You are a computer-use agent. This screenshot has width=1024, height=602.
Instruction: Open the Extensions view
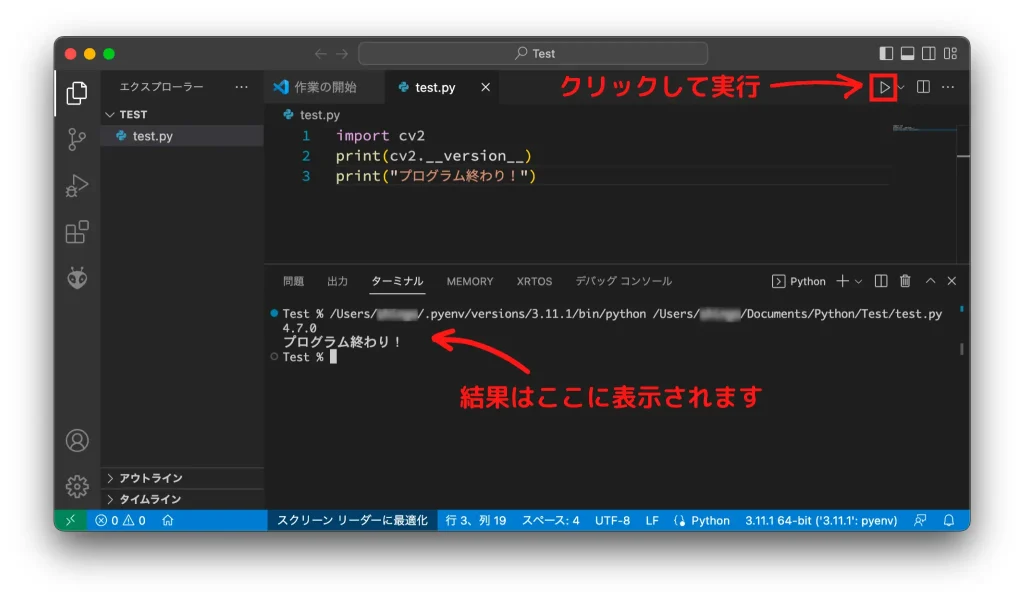click(77, 232)
